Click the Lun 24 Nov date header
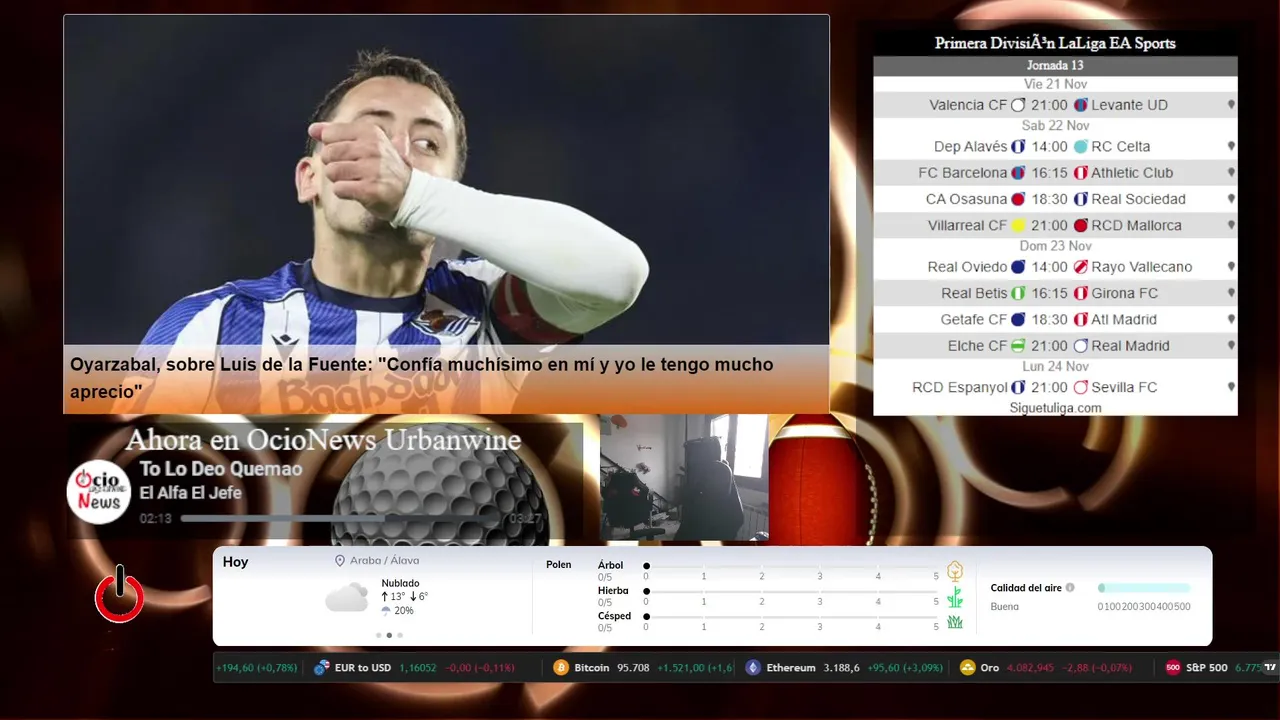The width and height of the screenshot is (1280, 720). click(1055, 367)
